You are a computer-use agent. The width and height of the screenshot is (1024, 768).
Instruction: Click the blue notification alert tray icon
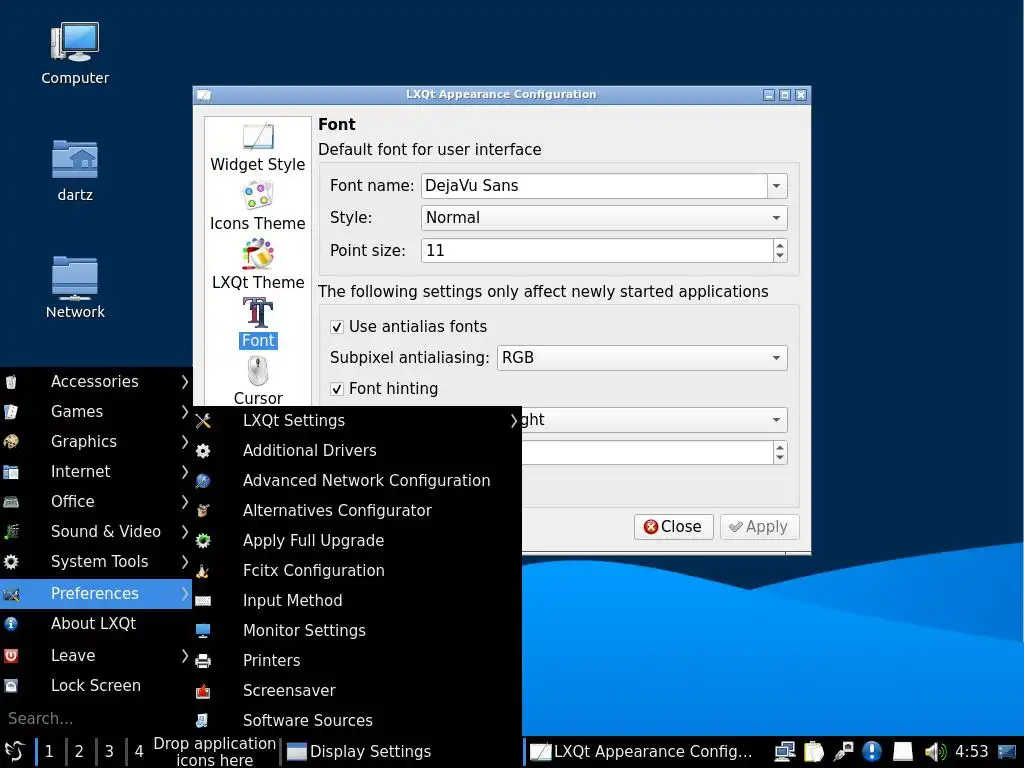pyautogui.click(x=872, y=752)
